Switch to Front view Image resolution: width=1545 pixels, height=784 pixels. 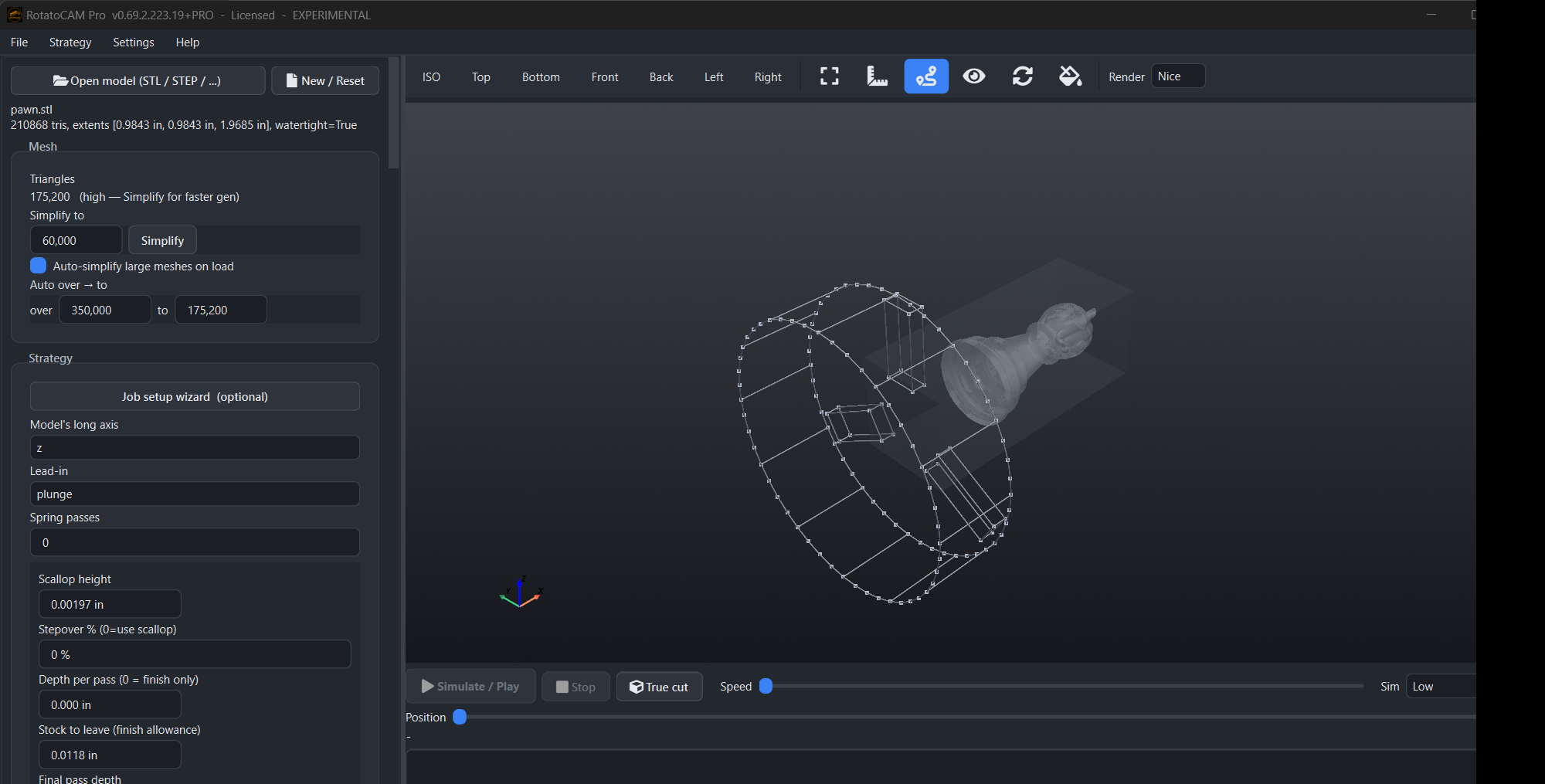coord(605,77)
